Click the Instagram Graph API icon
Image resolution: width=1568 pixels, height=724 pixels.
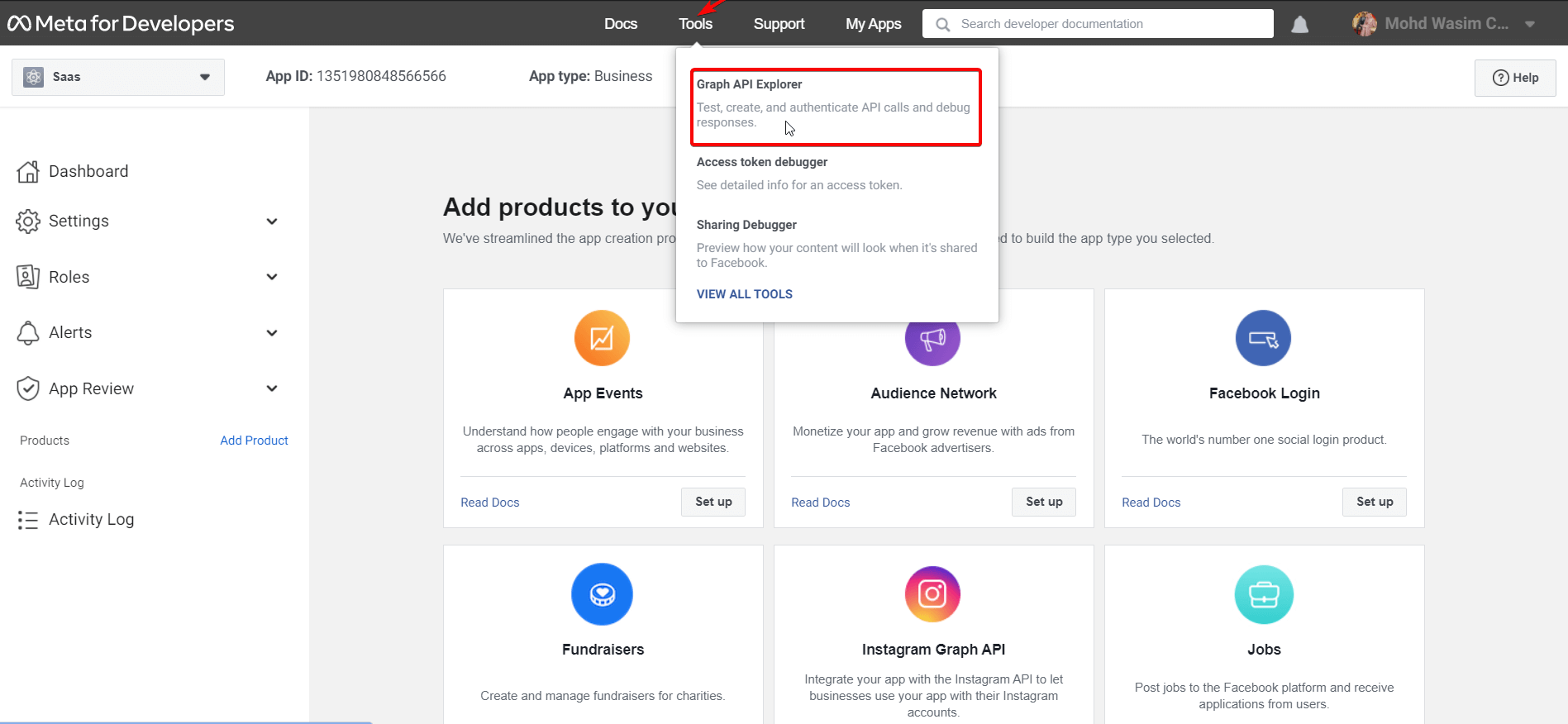pos(932,594)
